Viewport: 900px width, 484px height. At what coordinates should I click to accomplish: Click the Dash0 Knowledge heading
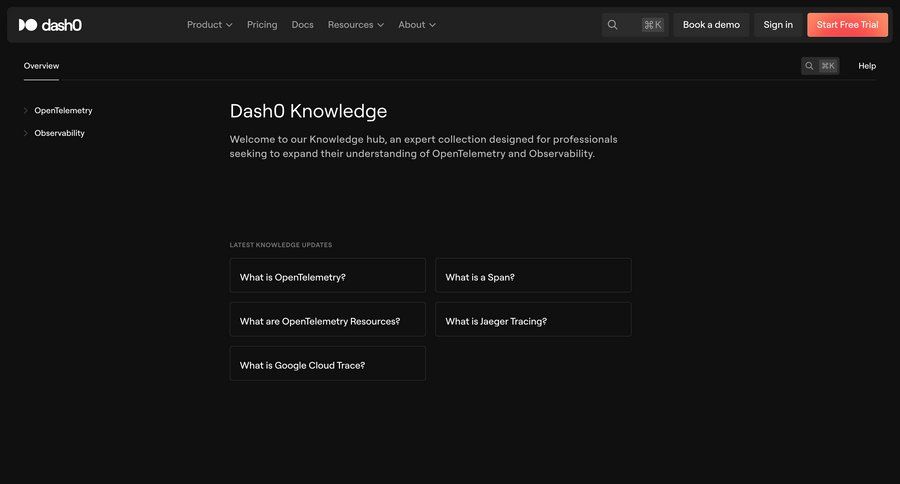[308, 111]
